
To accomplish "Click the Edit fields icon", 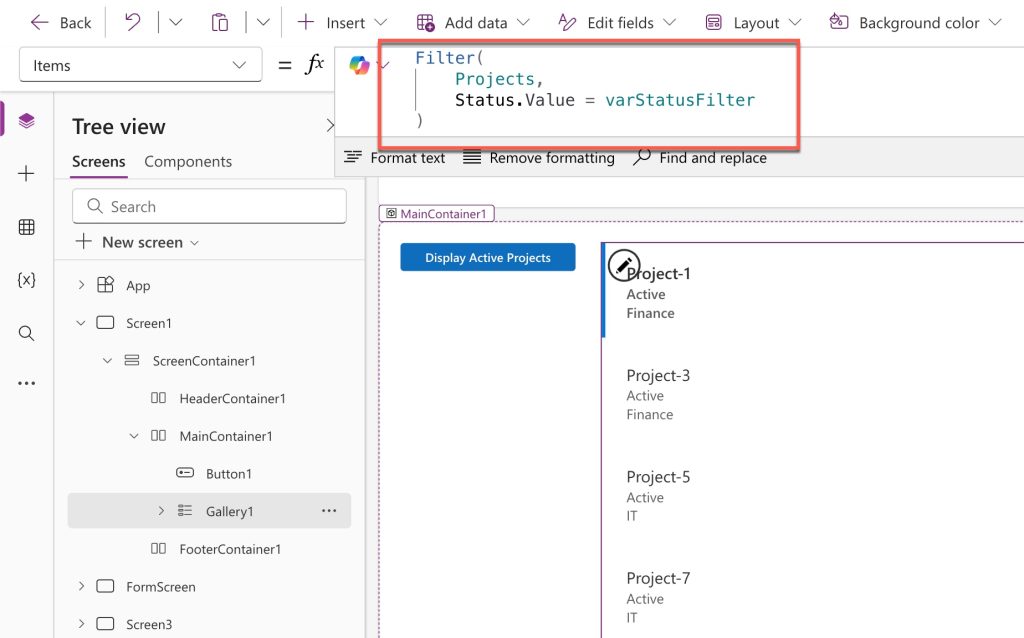I will coord(567,23).
